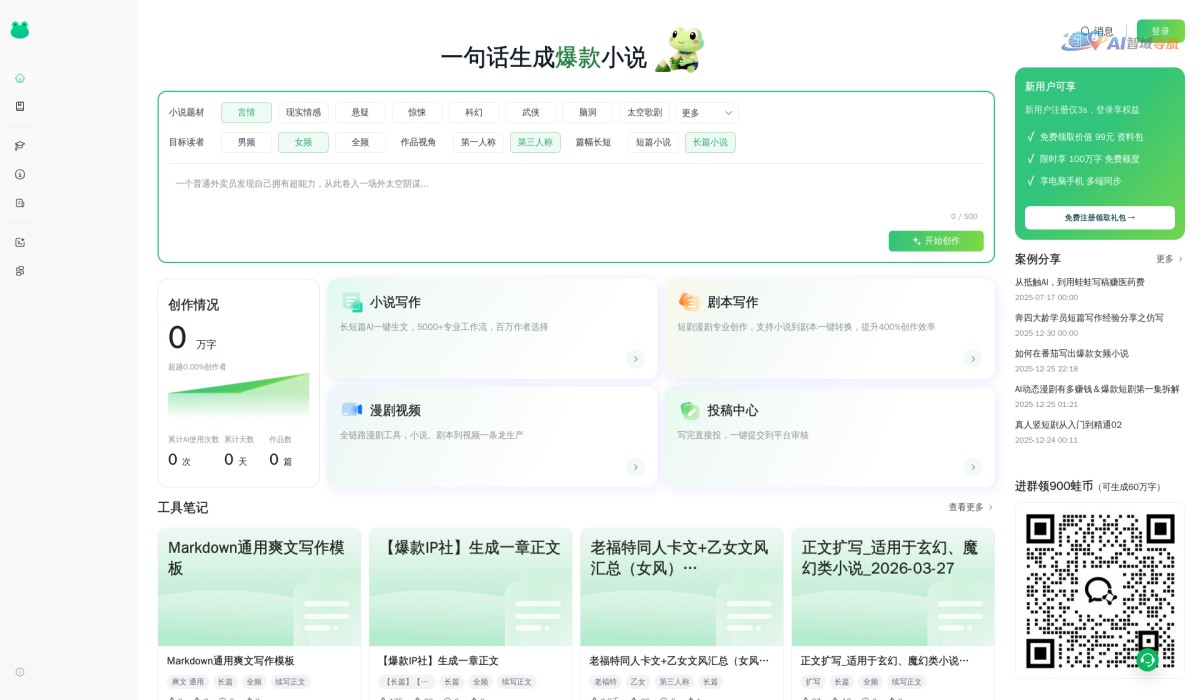Select 太空歌剧 genre tag
Viewport: 1200px width, 700px height.
(x=645, y=113)
